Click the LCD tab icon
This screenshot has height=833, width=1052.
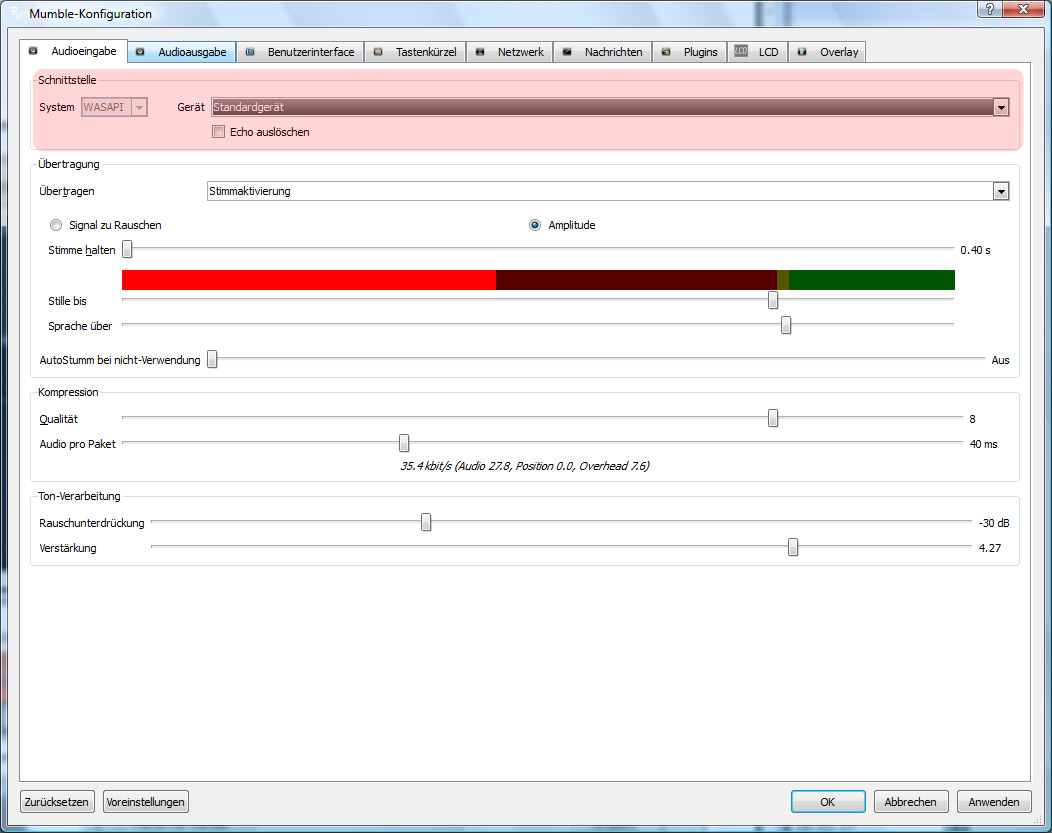741,51
